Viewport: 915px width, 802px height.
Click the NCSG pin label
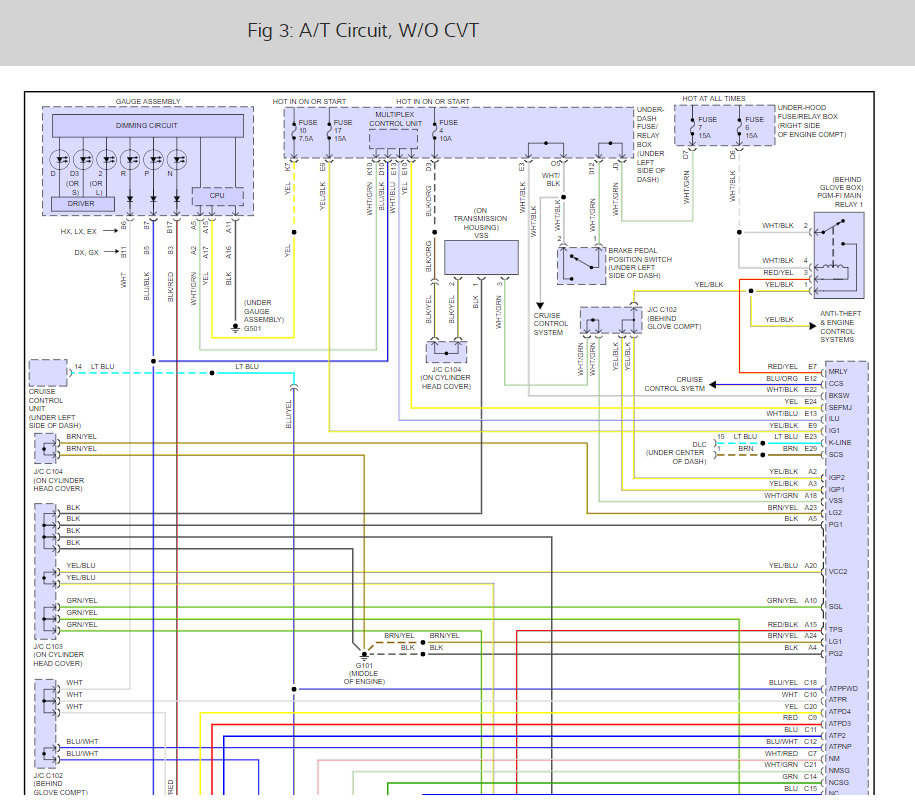pyautogui.click(x=838, y=782)
